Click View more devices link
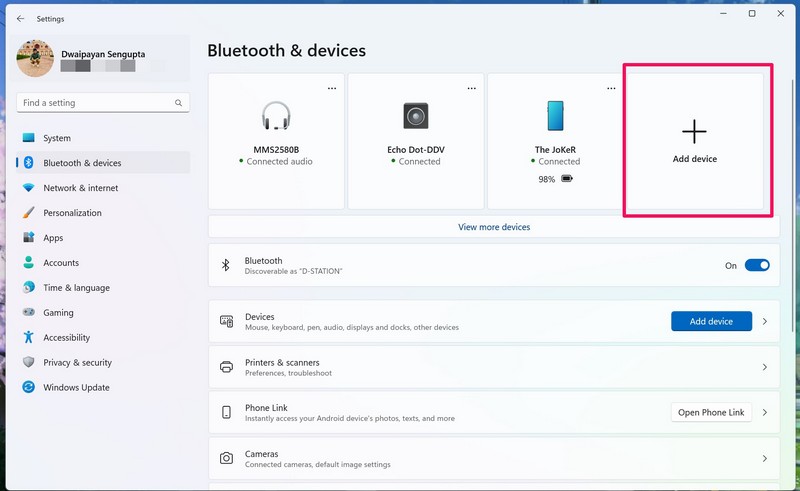This screenshot has width=800, height=491. 494,227
